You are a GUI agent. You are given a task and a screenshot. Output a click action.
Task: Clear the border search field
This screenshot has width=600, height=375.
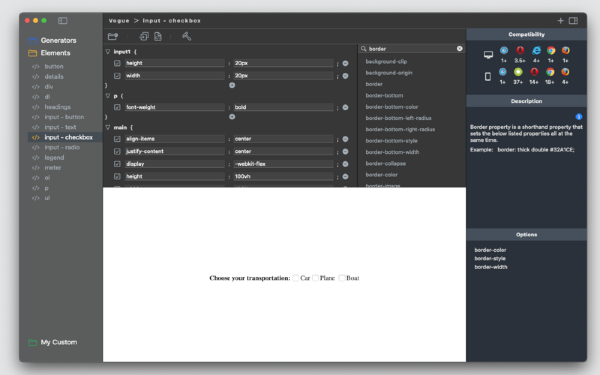(x=460, y=49)
